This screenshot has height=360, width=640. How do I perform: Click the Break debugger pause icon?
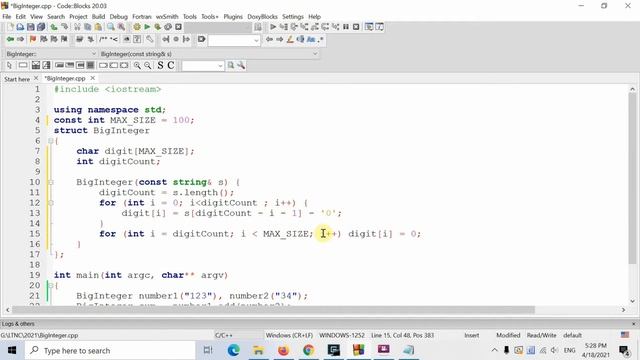pyautogui.click(x=346, y=27)
